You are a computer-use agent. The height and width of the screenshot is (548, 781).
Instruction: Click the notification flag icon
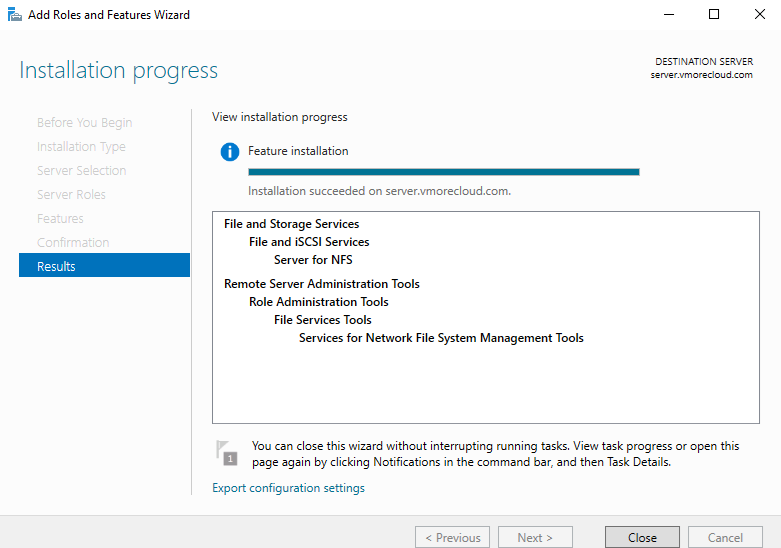(x=227, y=453)
